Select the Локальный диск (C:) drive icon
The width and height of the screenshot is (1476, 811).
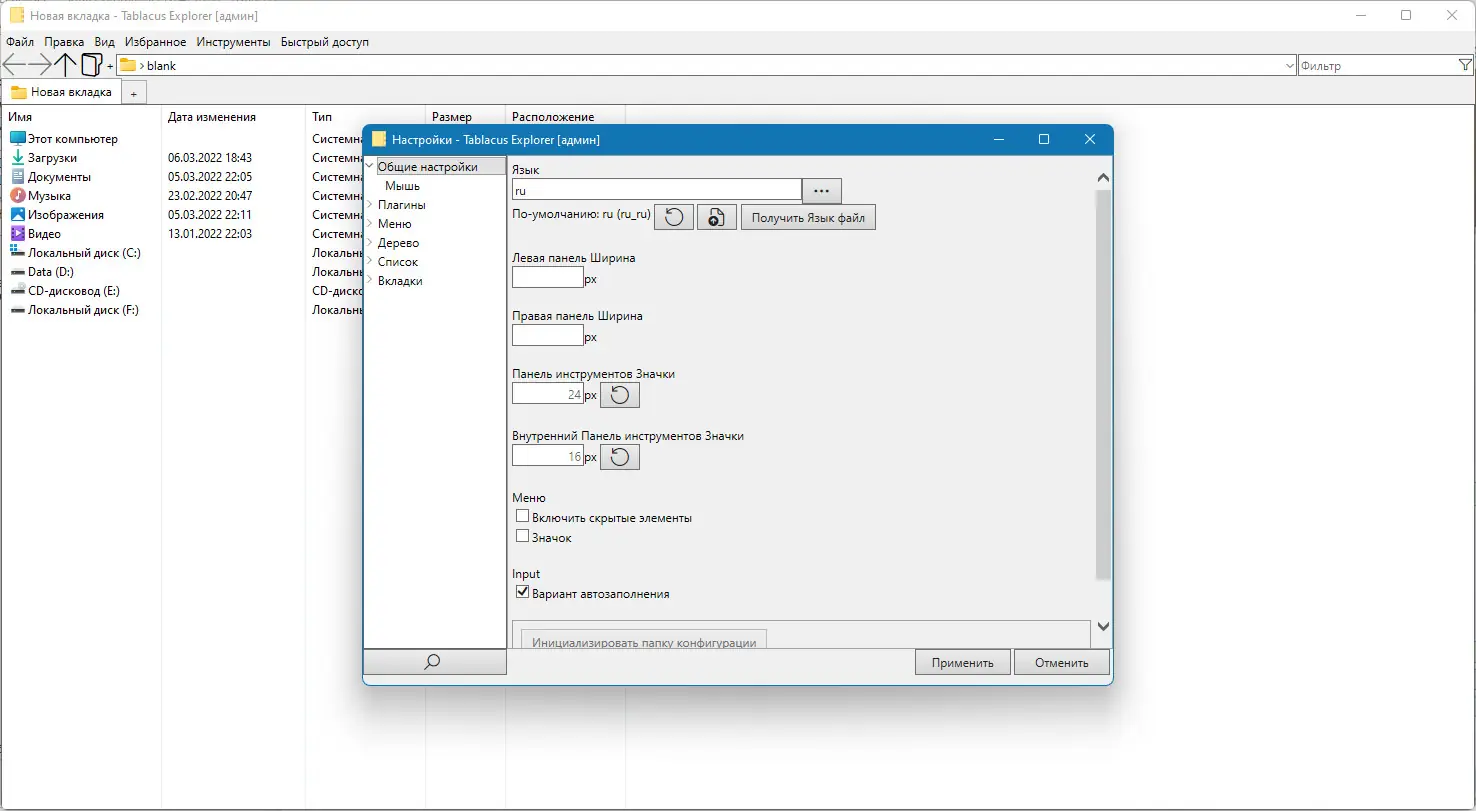pos(17,253)
